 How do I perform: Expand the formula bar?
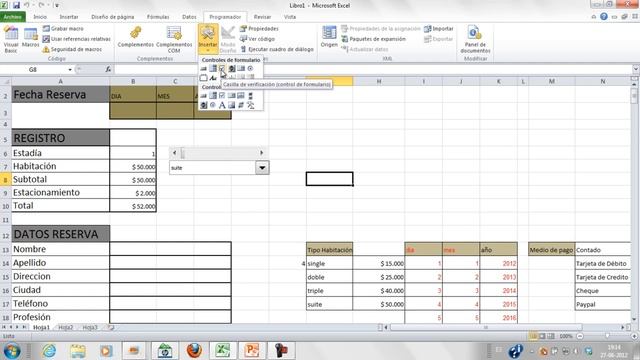tap(636, 69)
